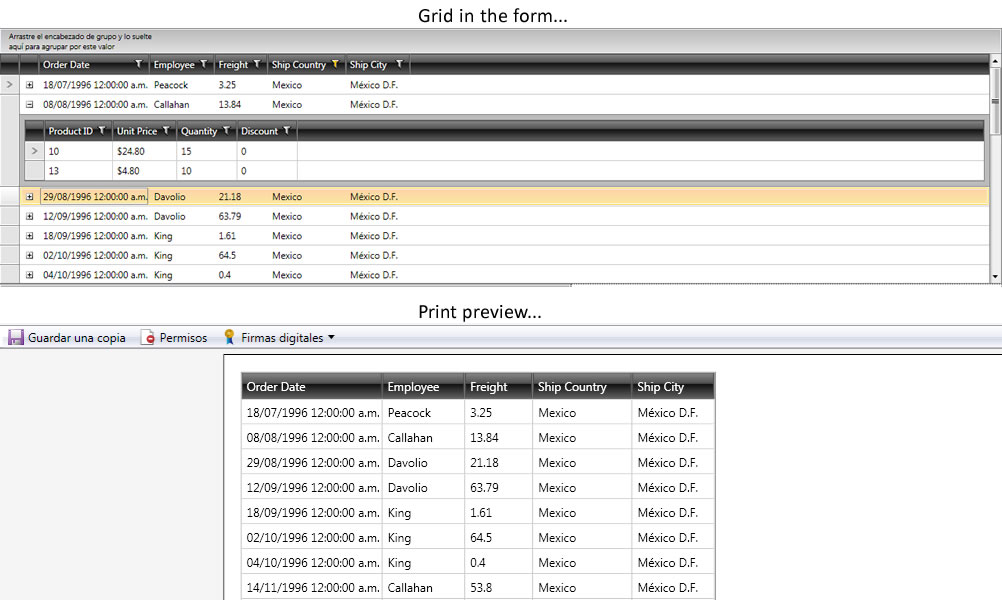The height and width of the screenshot is (600, 1002).
Task: Click 'Peacock' in the print preview table
Action: pyautogui.click(x=409, y=413)
